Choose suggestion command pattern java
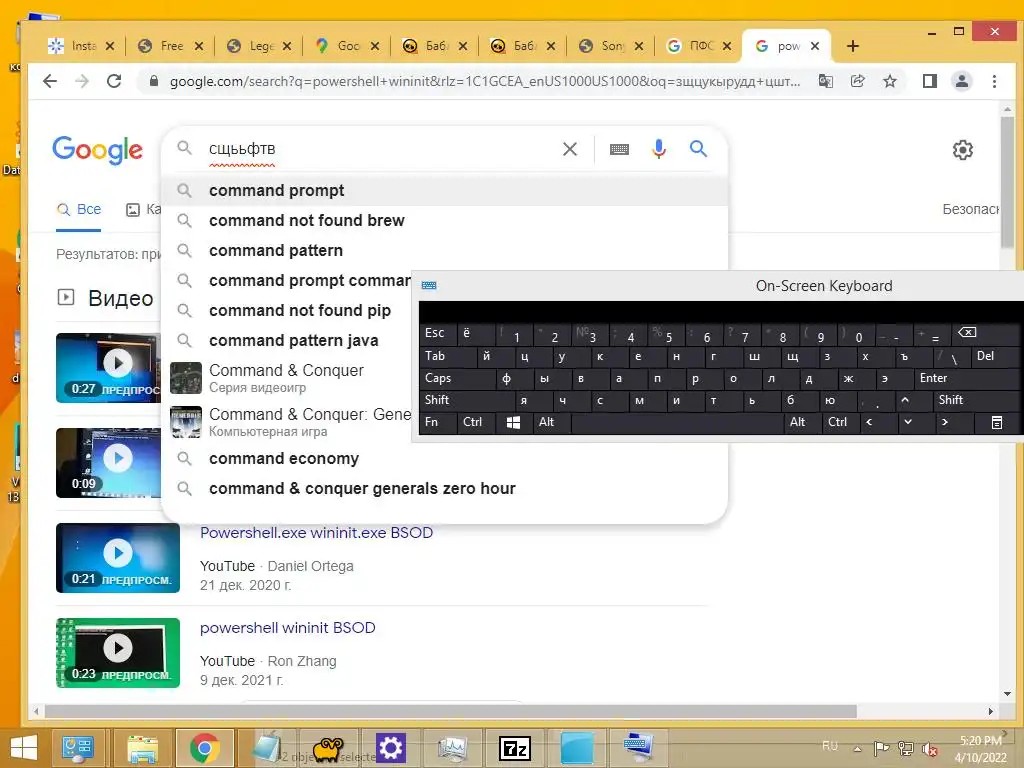This screenshot has width=1024, height=768. coord(287,341)
